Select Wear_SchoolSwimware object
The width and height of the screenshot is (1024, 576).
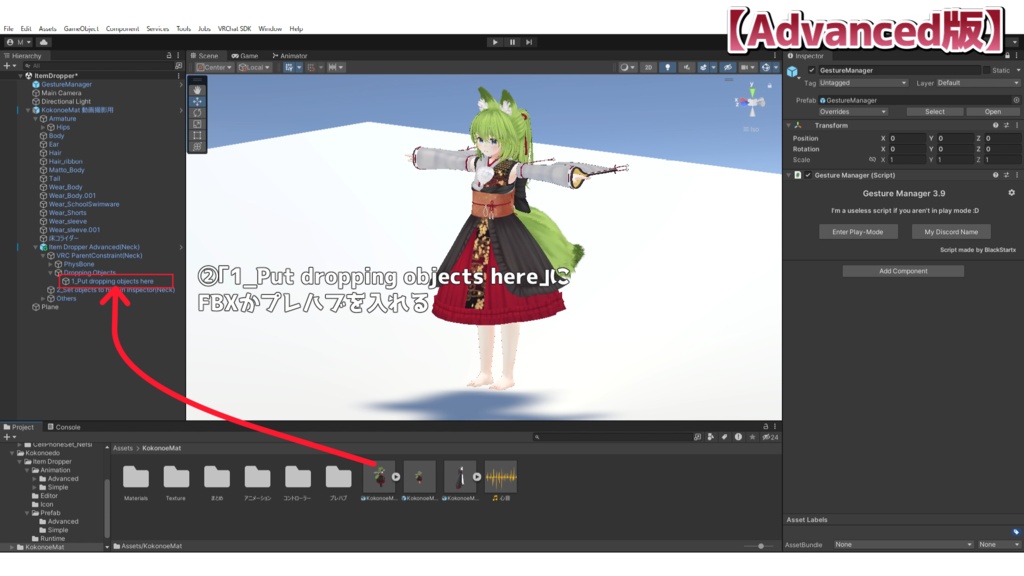pyautogui.click(x=84, y=204)
